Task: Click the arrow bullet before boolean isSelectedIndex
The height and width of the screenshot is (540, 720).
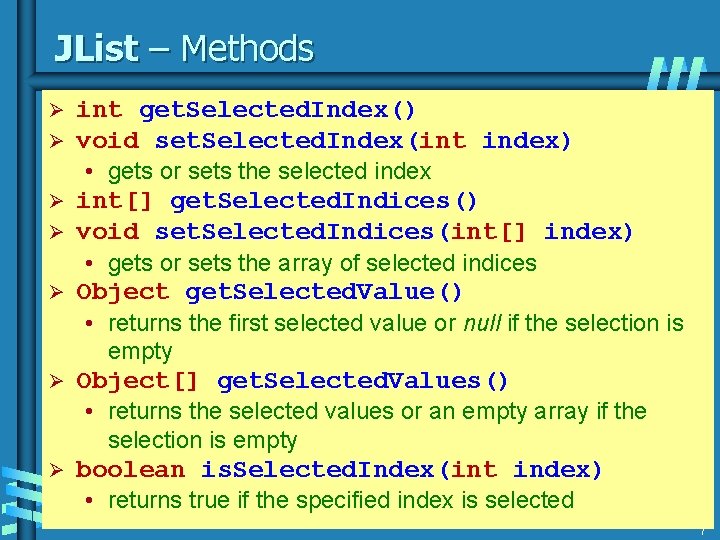Action: (56, 470)
